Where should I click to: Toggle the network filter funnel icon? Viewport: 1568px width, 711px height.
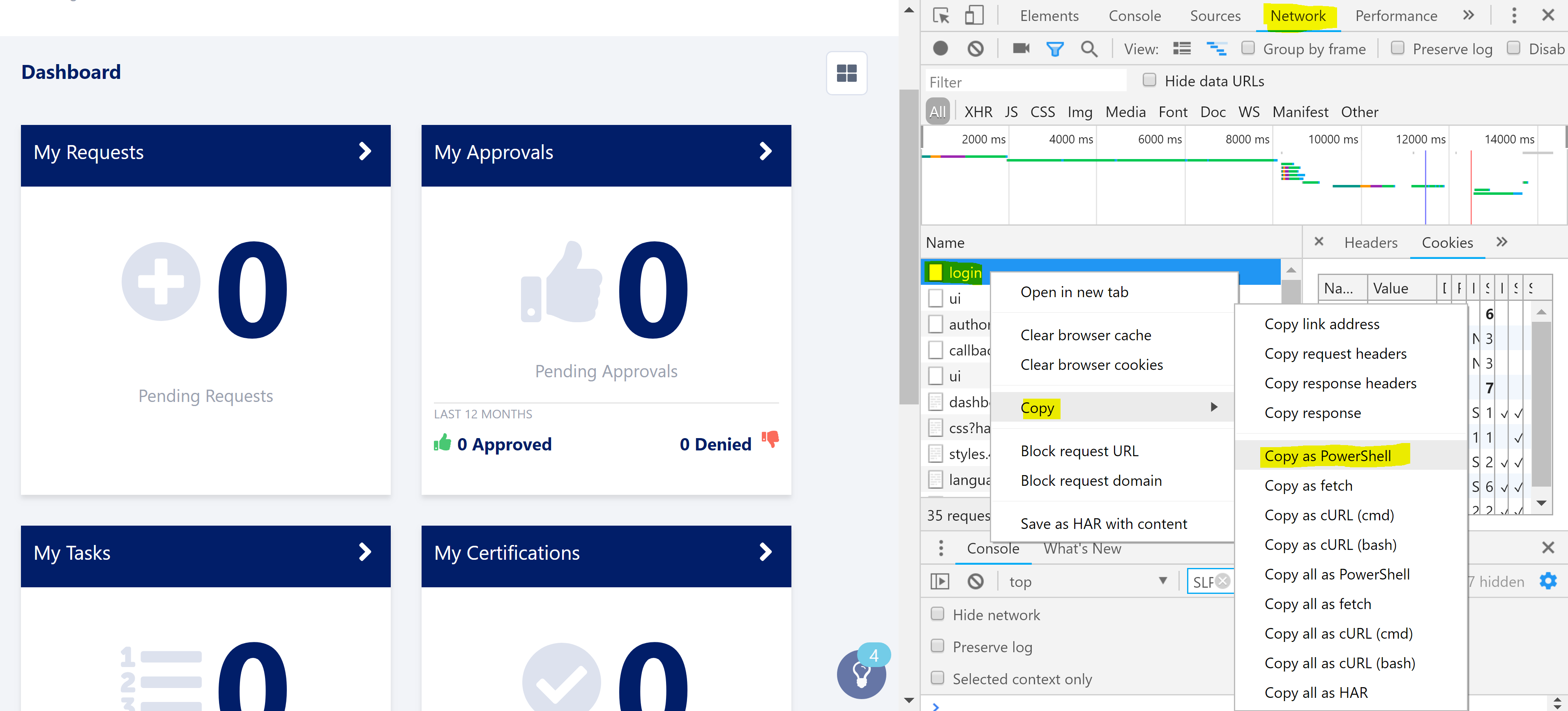click(1055, 48)
